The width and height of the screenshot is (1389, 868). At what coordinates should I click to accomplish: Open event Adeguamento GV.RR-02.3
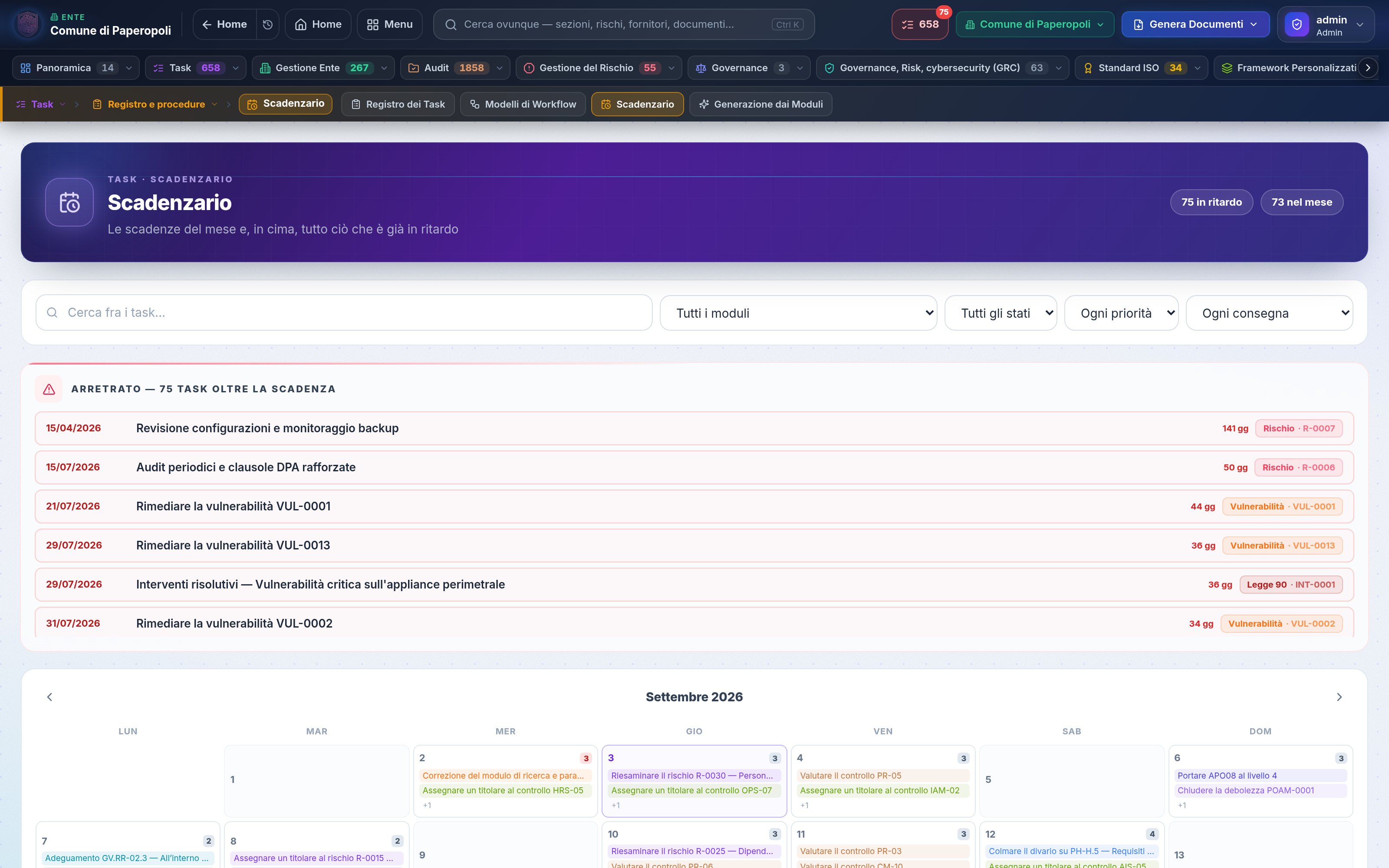[128, 858]
